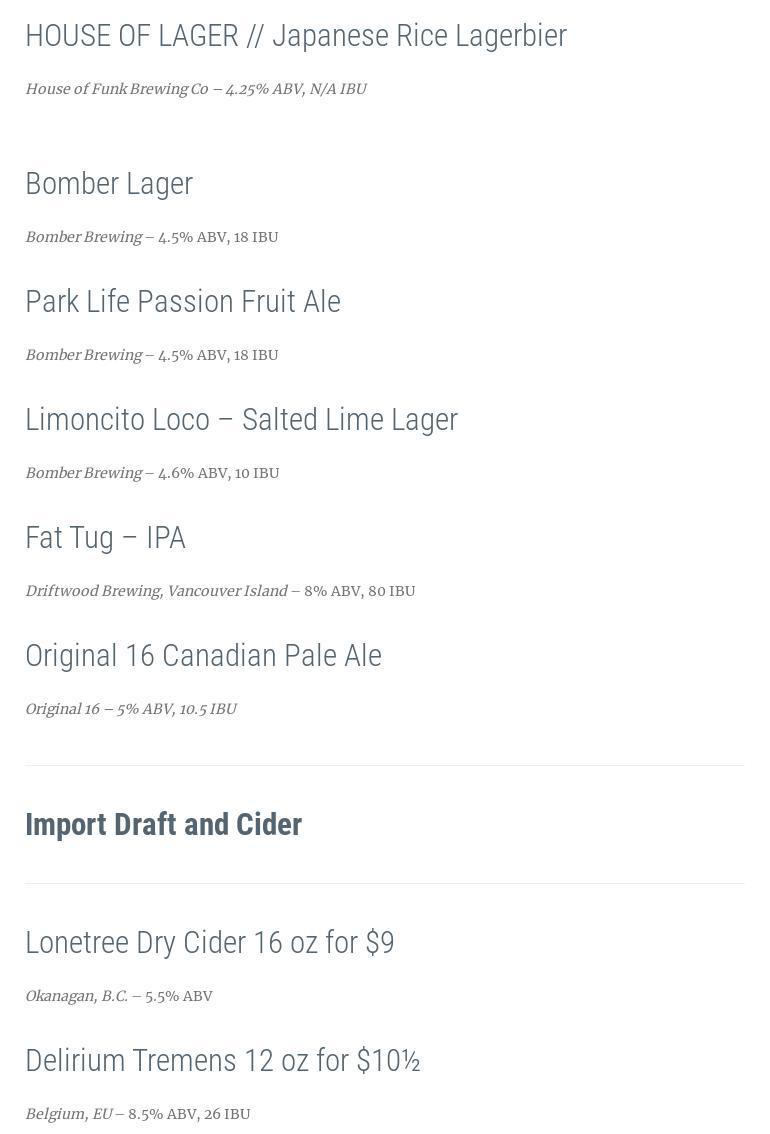Image resolution: width=770 pixels, height=1134 pixels.
Task: Select Lonetree Dry Cider 16 oz for $9
Action: click(x=210, y=943)
